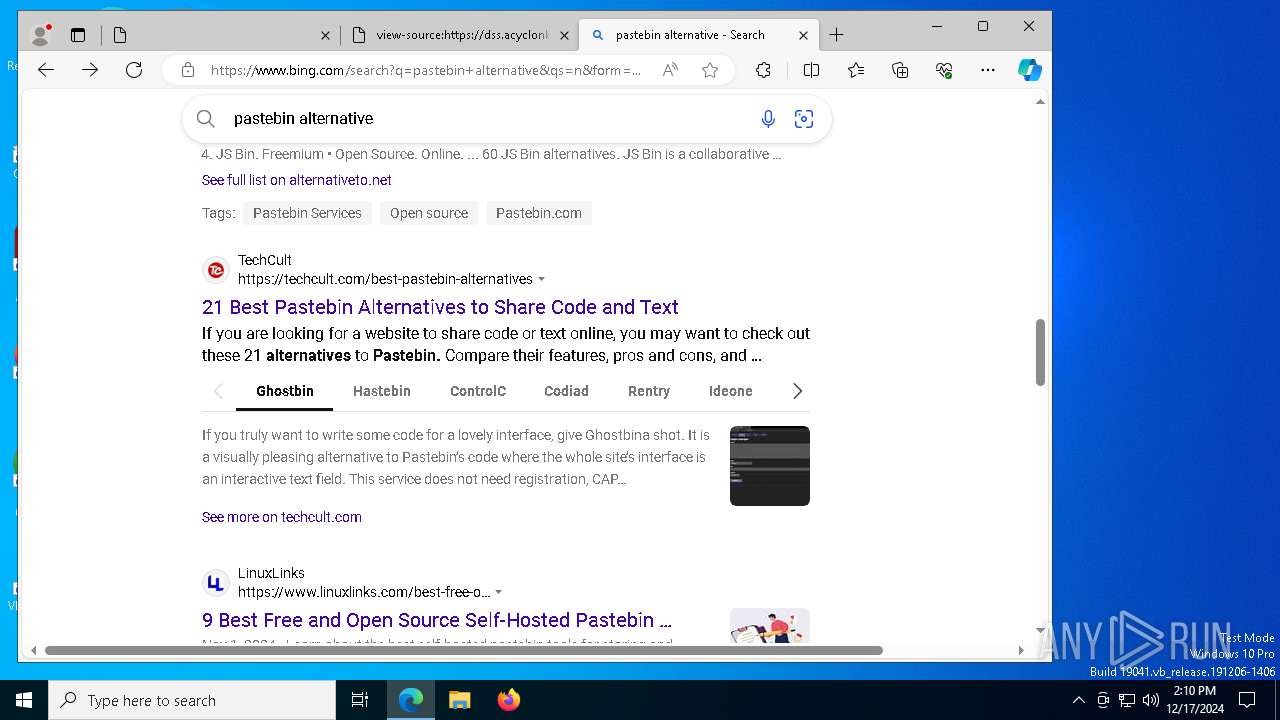Click the search magnifier icon
Image resolution: width=1280 pixels, height=720 pixels.
tap(206, 119)
